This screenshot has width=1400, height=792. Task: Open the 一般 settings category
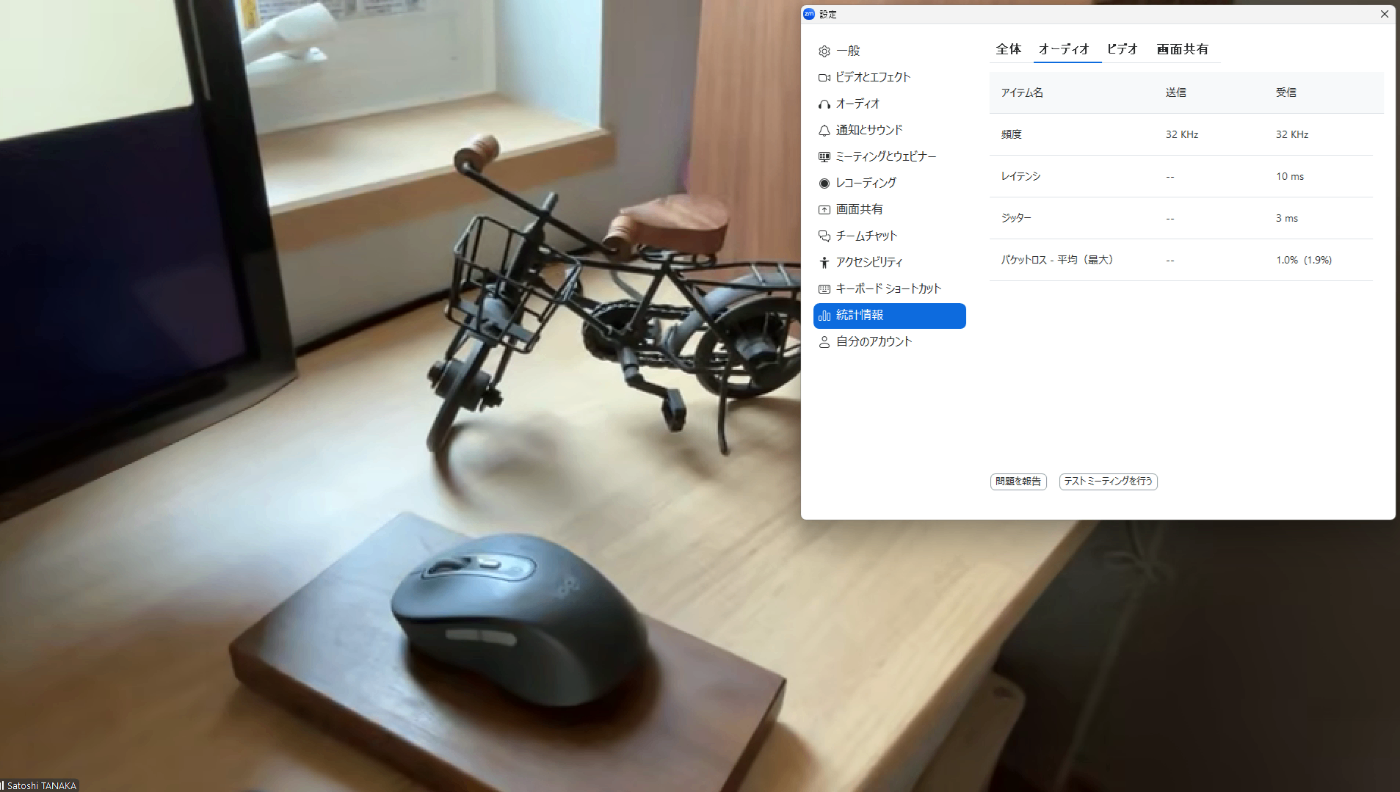pos(889,51)
